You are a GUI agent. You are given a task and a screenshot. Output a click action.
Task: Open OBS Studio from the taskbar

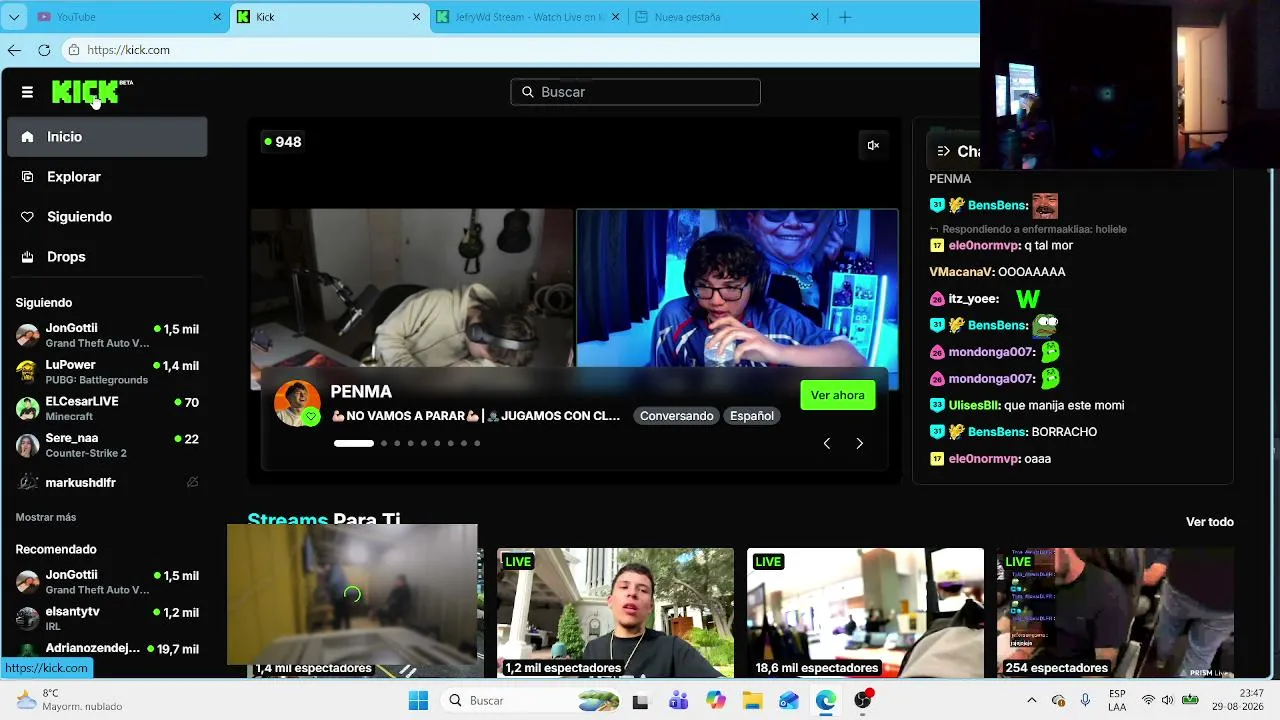click(863, 701)
